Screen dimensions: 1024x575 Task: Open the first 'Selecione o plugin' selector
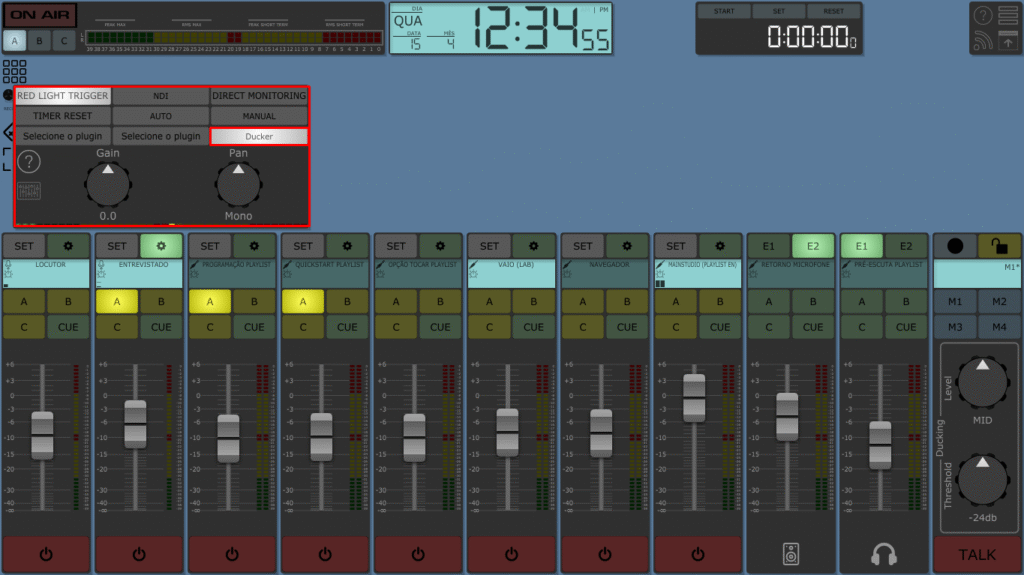click(63, 136)
